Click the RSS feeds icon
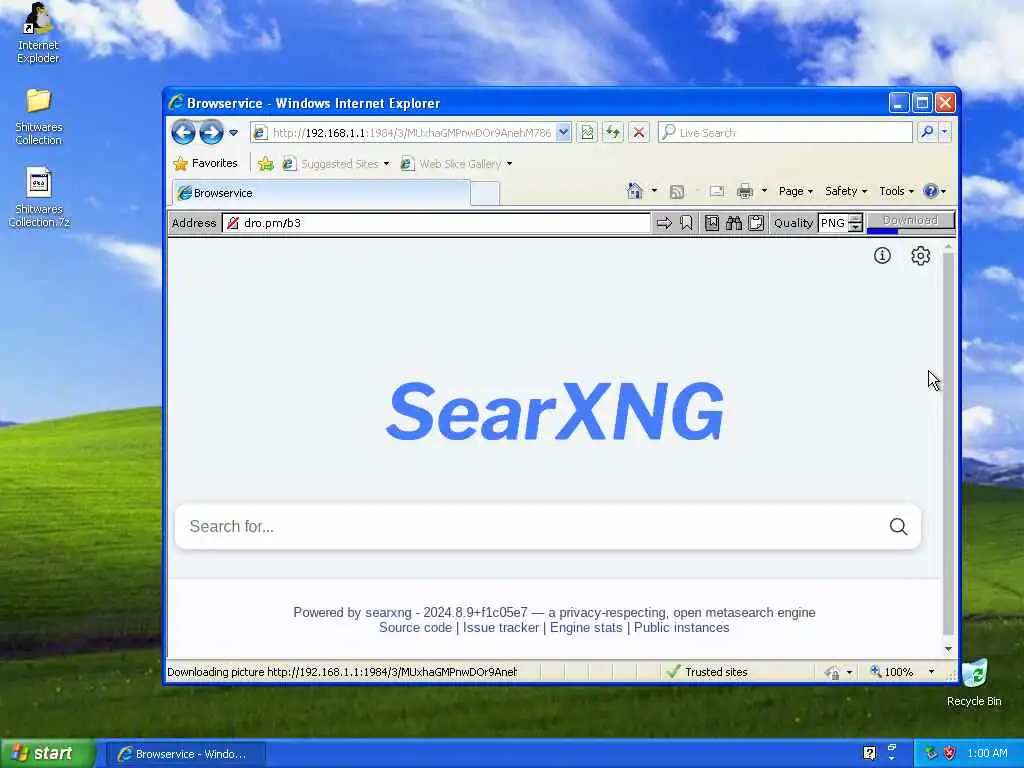Viewport: 1024px width, 768px height. point(677,191)
